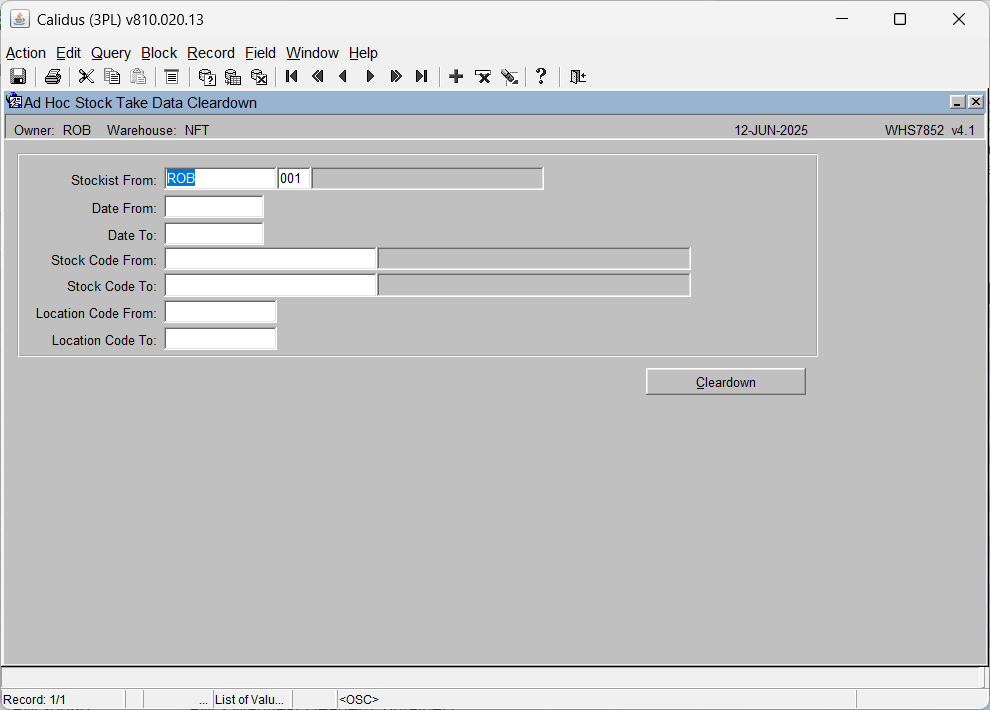Open the Block menu
The image size is (990, 710).
click(159, 53)
